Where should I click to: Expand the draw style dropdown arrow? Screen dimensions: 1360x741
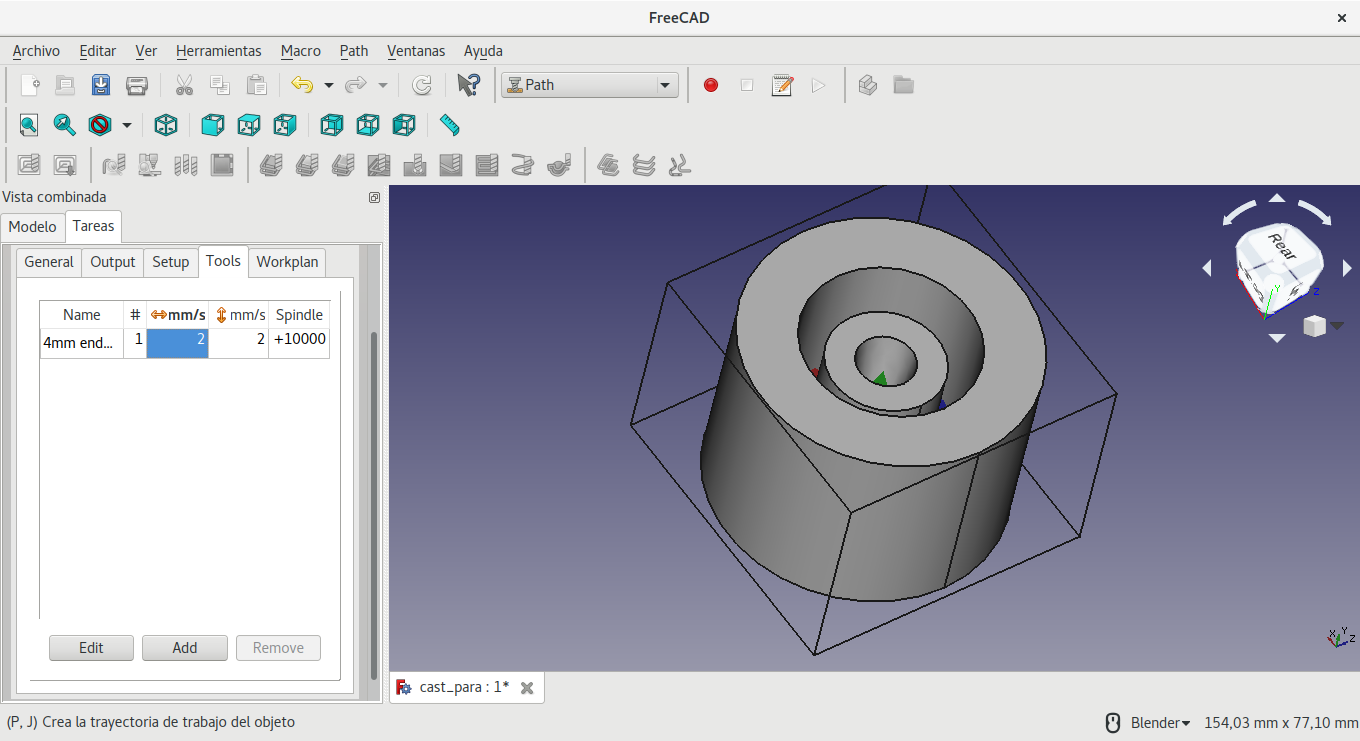pyautogui.click(x=127, y=125)
